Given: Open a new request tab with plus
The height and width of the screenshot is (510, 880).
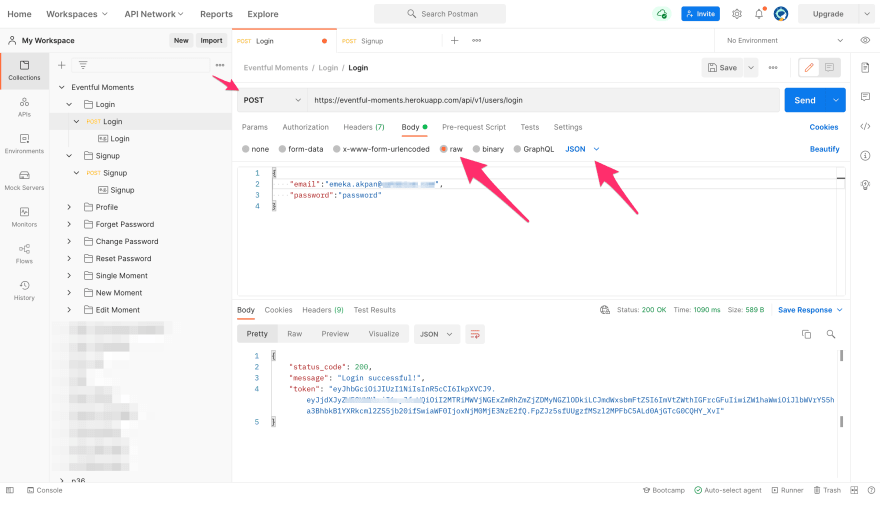Looking at the screenshot, I should (x=455, y=40).
